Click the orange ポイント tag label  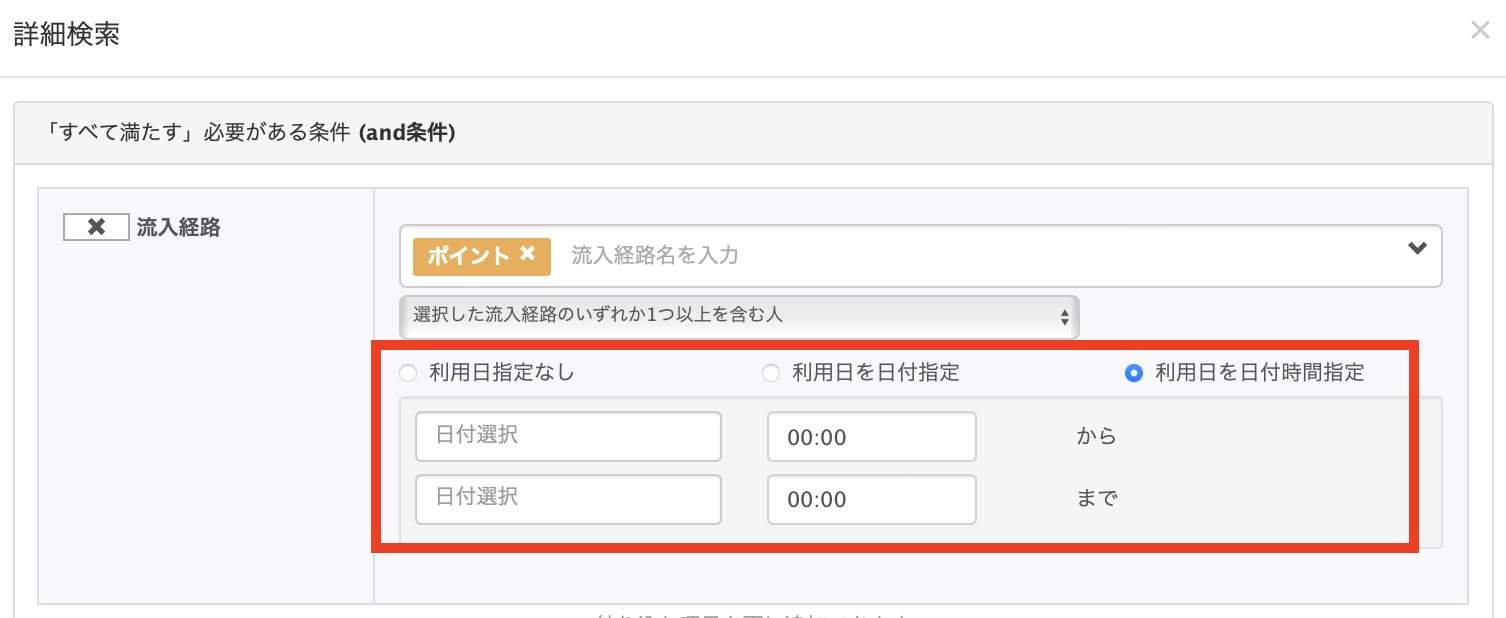point(469,255)
